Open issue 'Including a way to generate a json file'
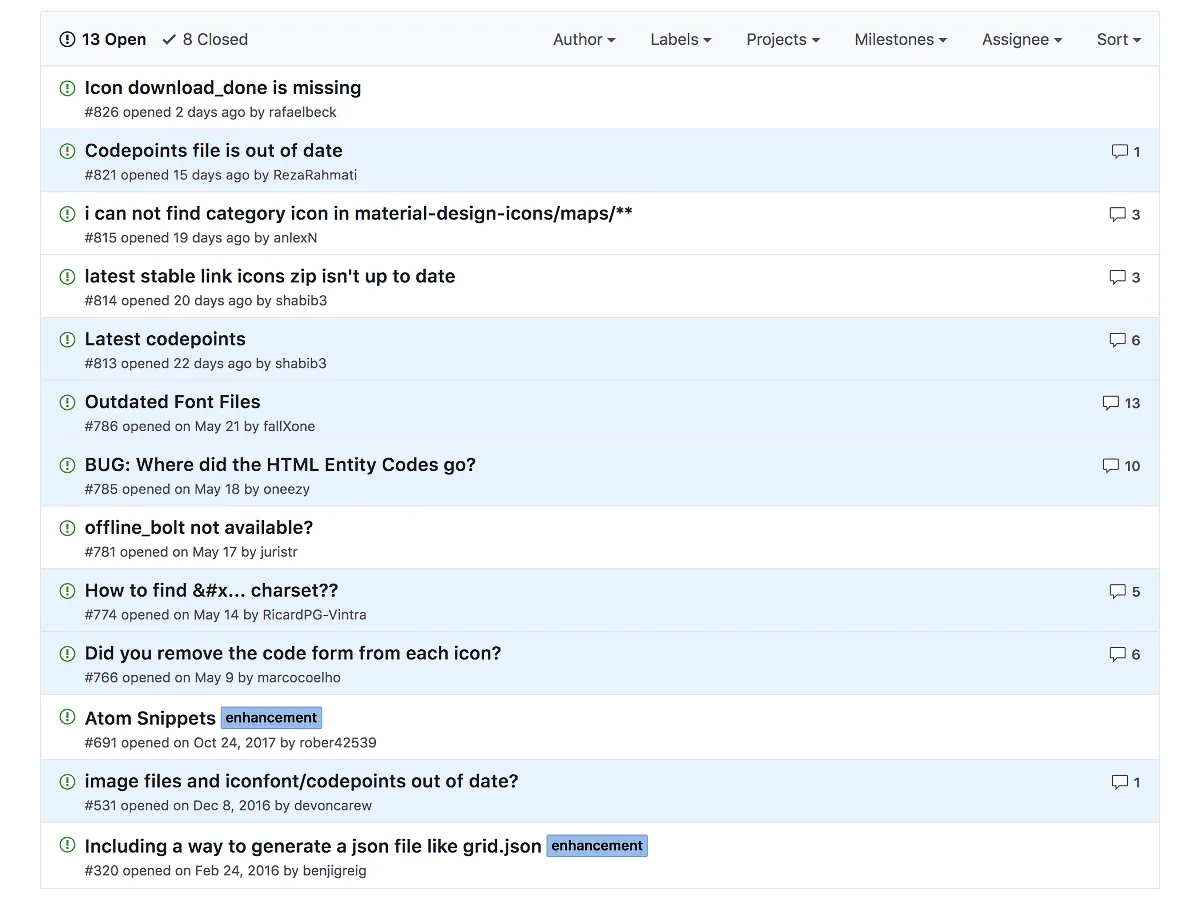 (x=313, y=846)
